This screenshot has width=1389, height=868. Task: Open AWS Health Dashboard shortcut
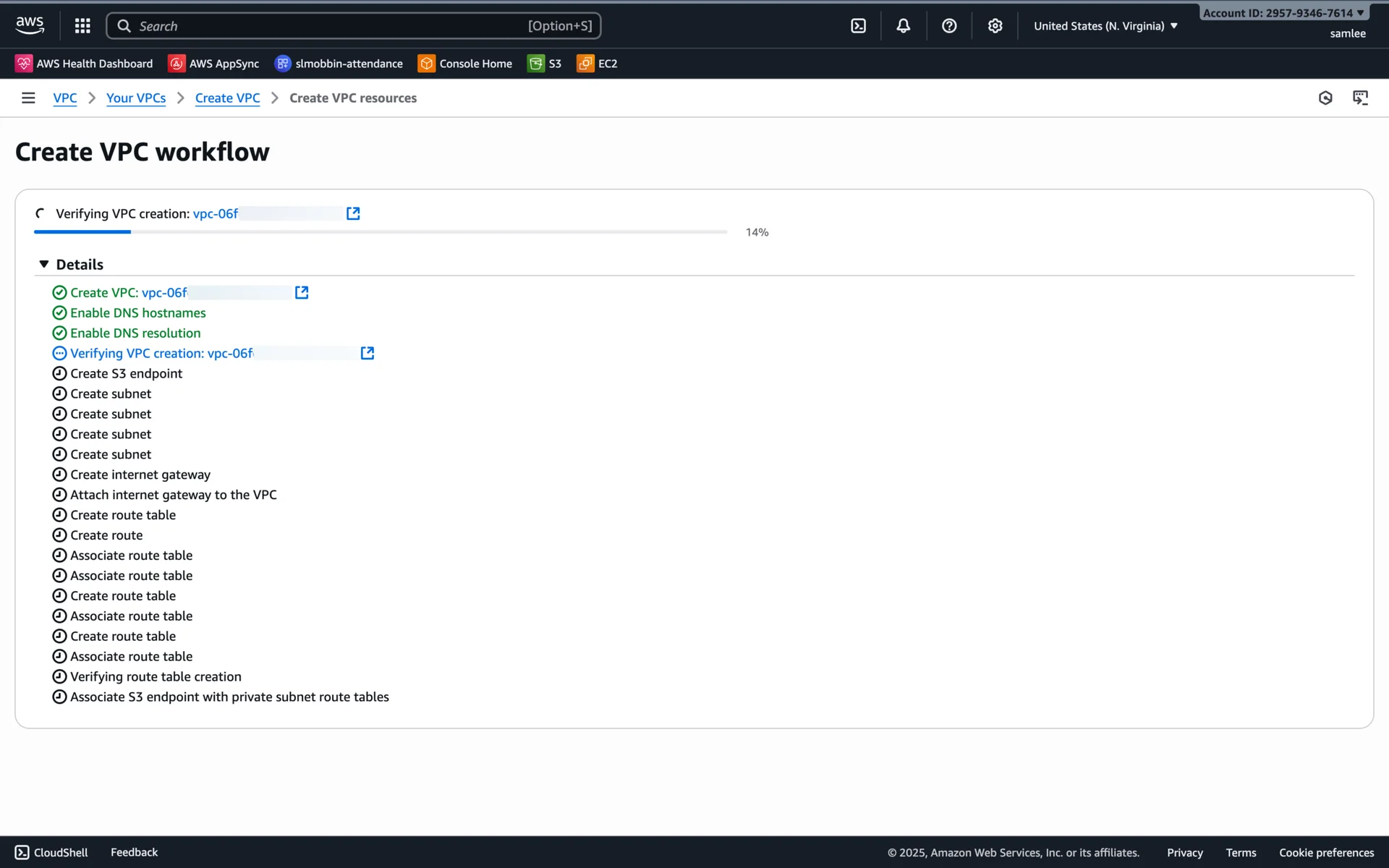click(x=84, y=64)
